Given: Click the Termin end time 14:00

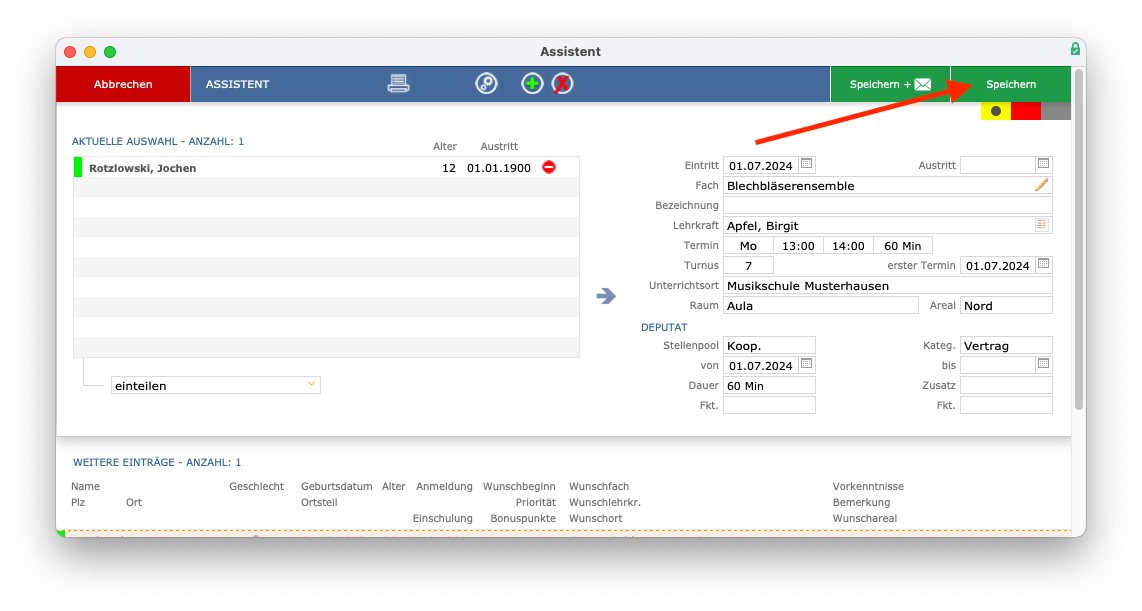Looking at the screenshot, I should [848, 245].
